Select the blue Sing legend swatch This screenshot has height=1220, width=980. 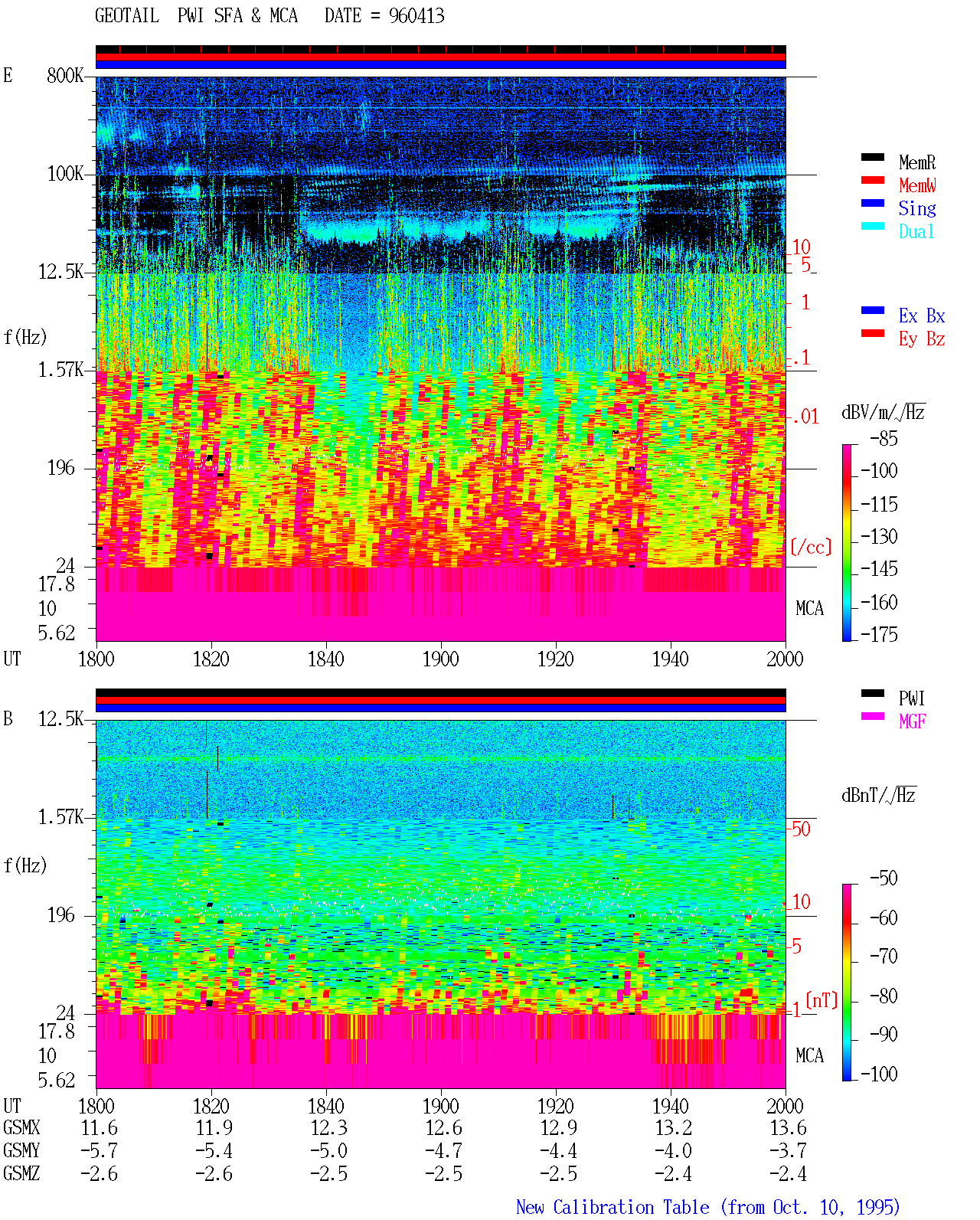pyautogui.click(x=872, y=203)
